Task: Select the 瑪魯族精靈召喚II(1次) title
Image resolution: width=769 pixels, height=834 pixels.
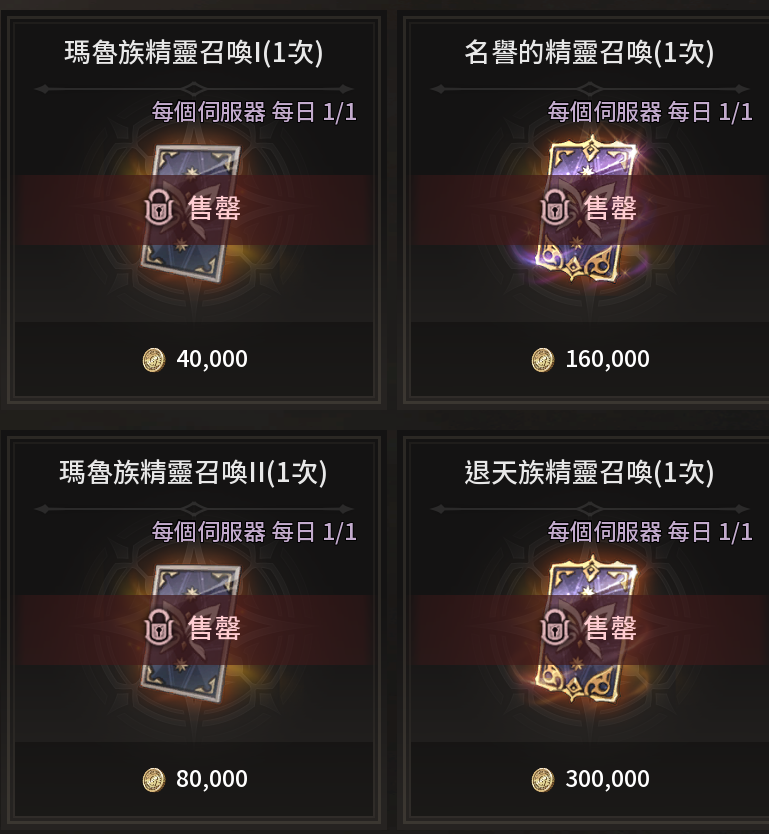Action: click(194, 472)
